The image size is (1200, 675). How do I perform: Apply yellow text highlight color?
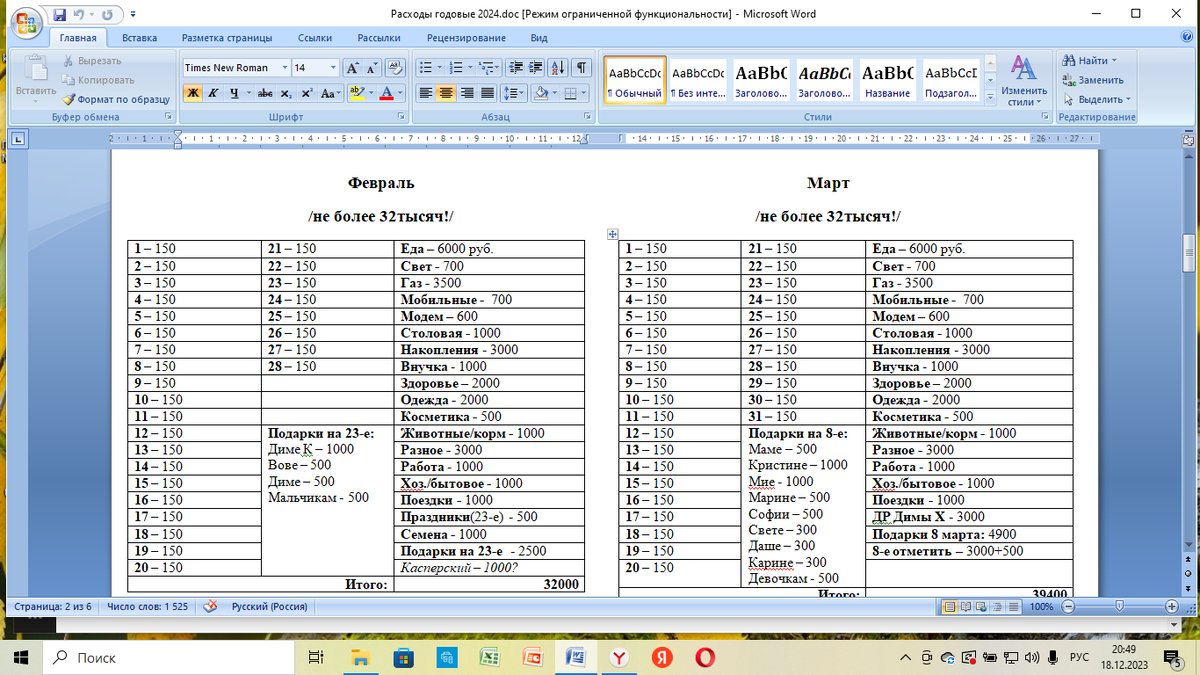356,93
